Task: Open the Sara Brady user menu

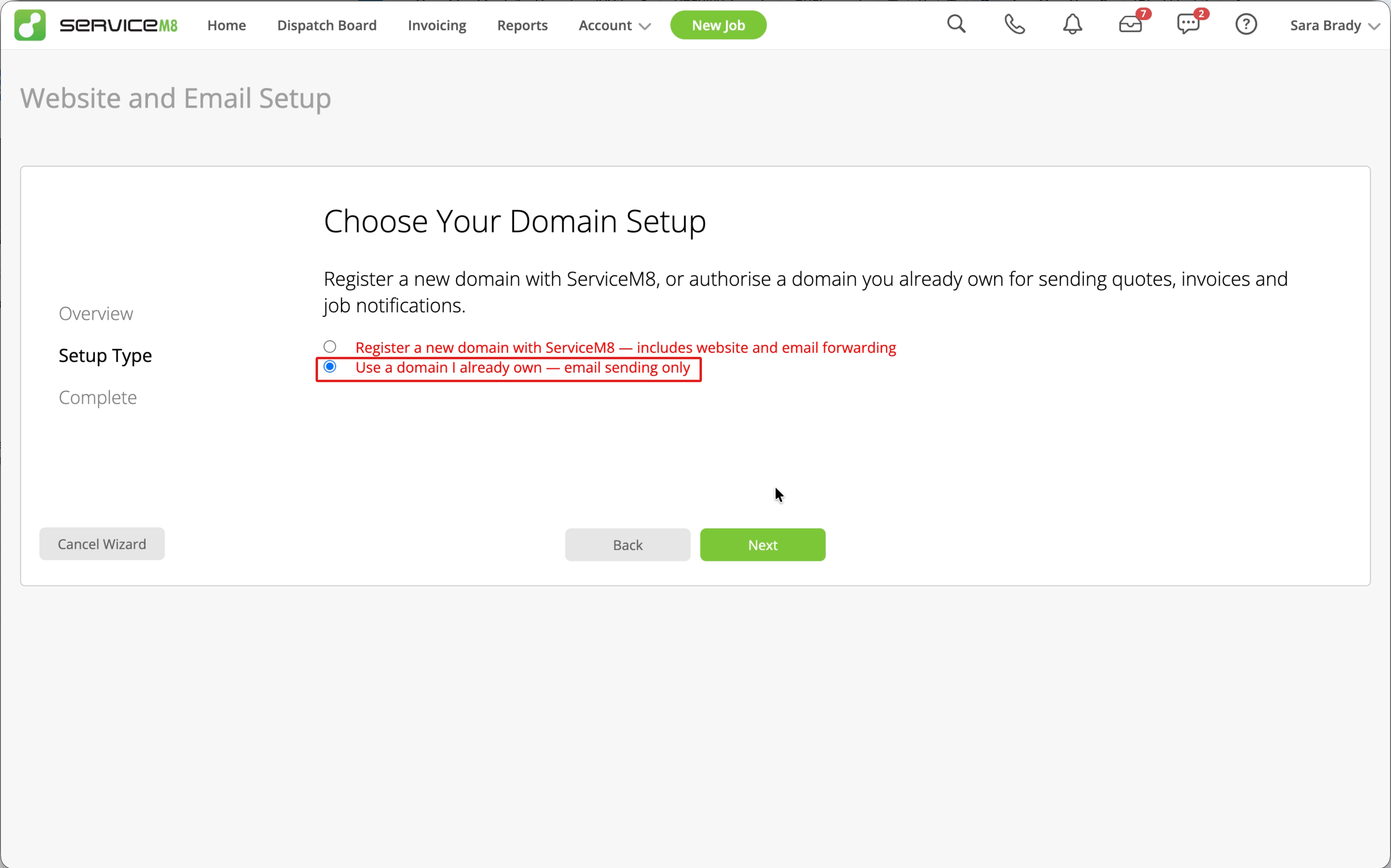Action: (x=1335, y=26)
